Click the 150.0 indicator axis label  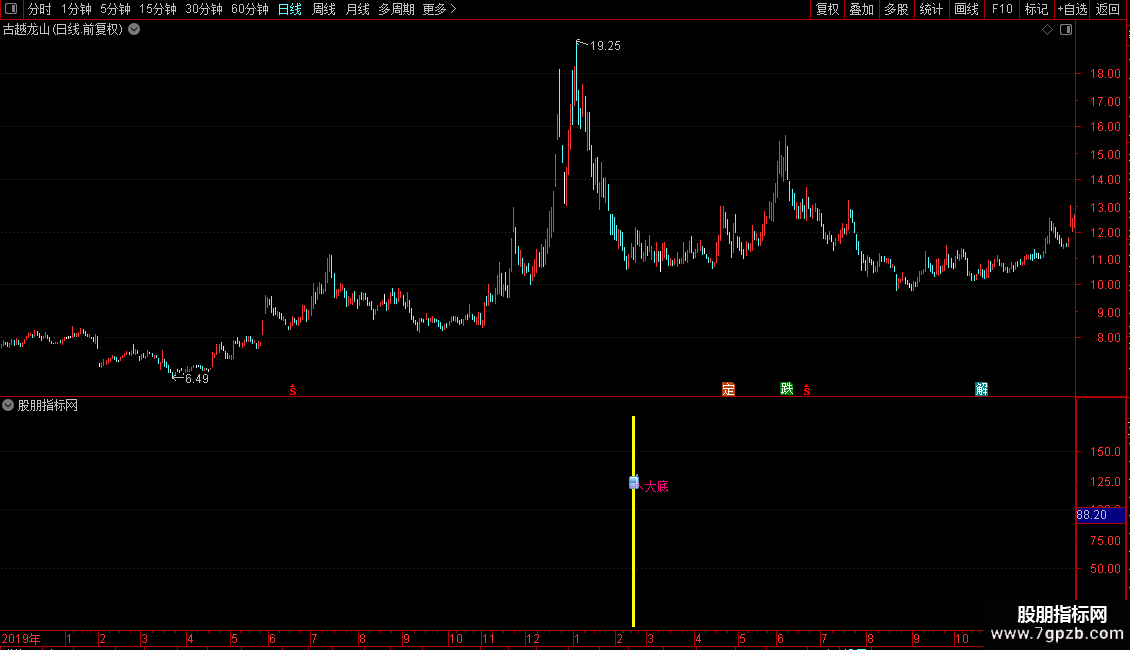click(x=1105, y=452)
